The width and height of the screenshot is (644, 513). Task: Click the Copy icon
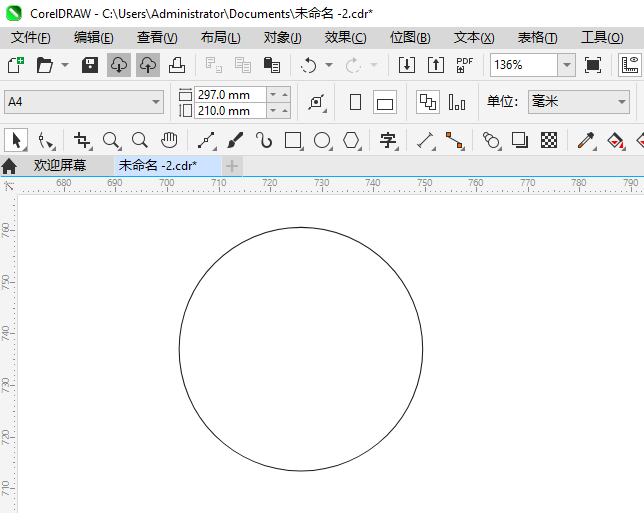pyautogui.click(x=243, y=65)
